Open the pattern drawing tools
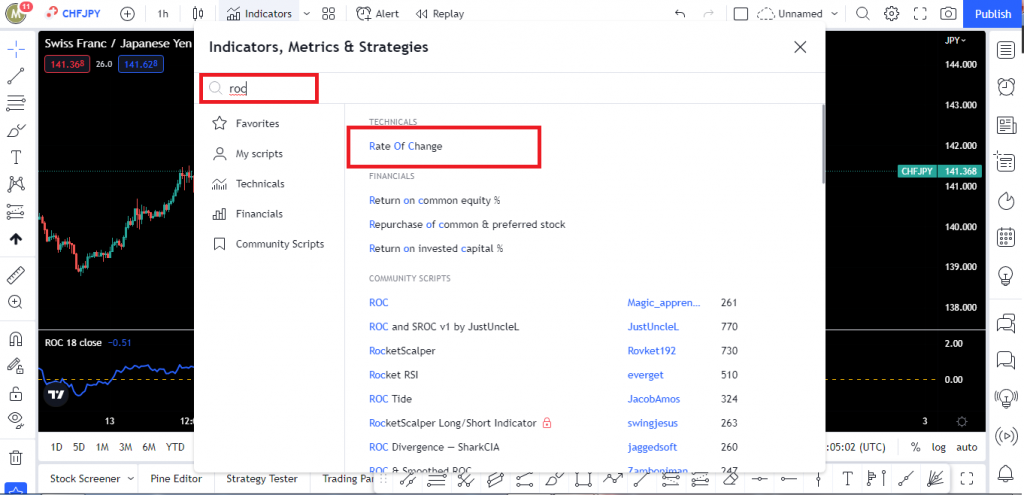Screen dimensions: 1024x495 pyautogui.click(x=16, y=184)
